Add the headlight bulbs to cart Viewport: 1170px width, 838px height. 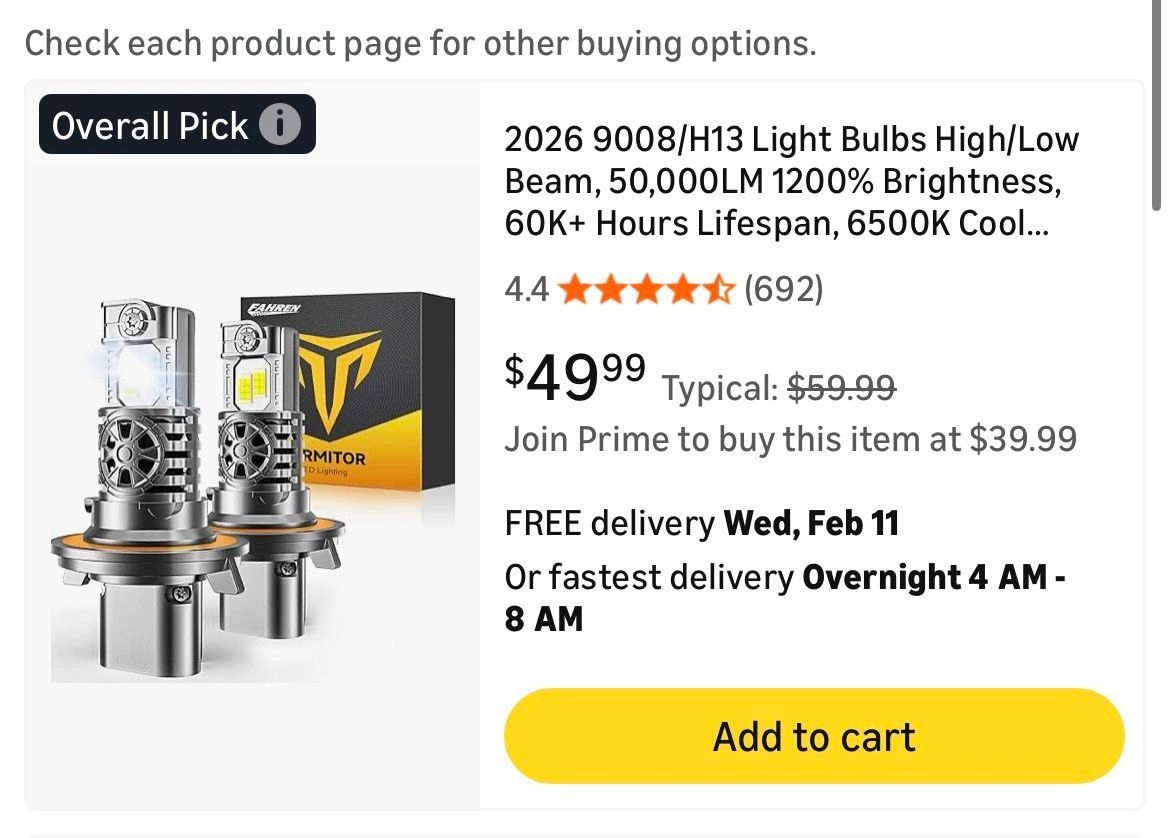click(x=814, y=736)
